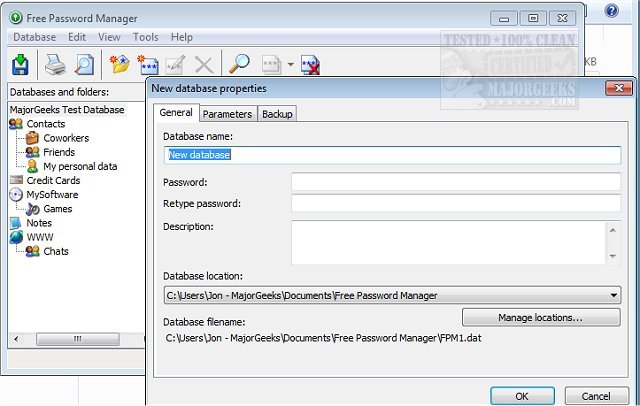Click Description scrollbar down arrow
Screen dimensions: 640x406
coord(613,256)
